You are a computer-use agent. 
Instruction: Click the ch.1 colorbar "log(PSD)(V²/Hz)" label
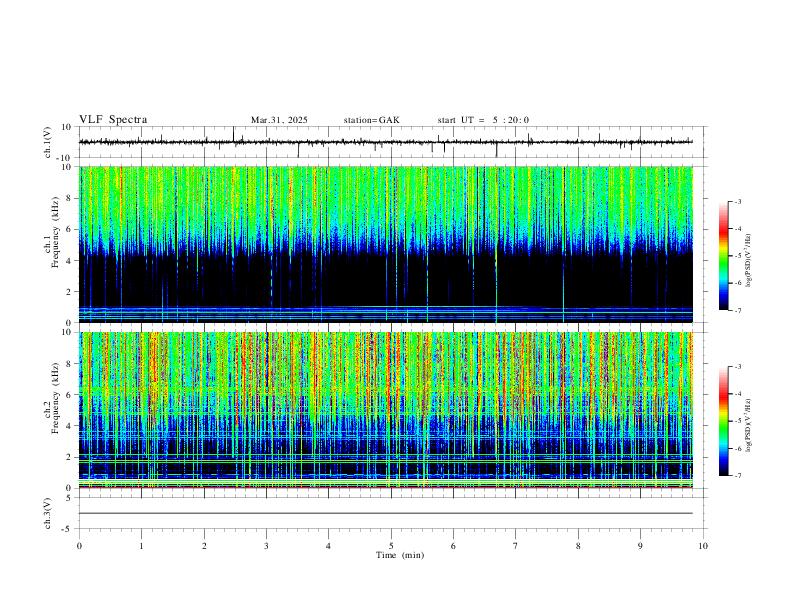pos(749,260)
